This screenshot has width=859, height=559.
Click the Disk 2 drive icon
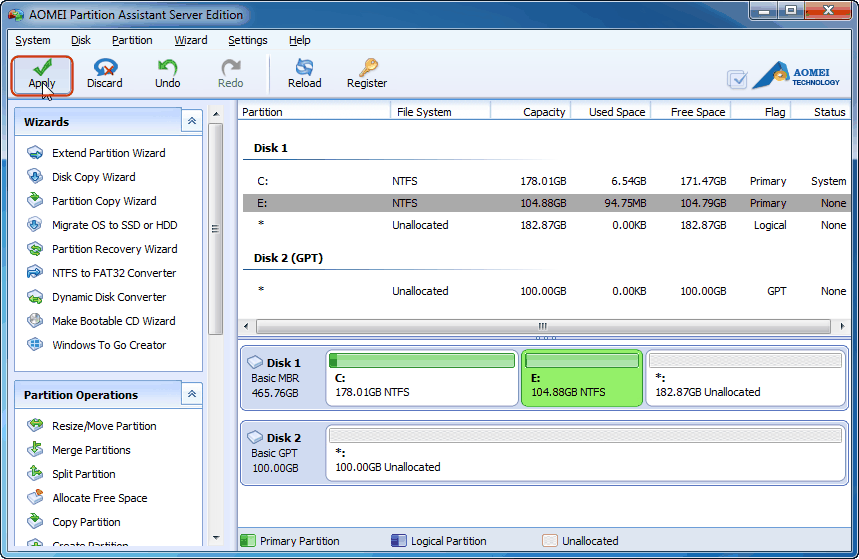(255, 437)
